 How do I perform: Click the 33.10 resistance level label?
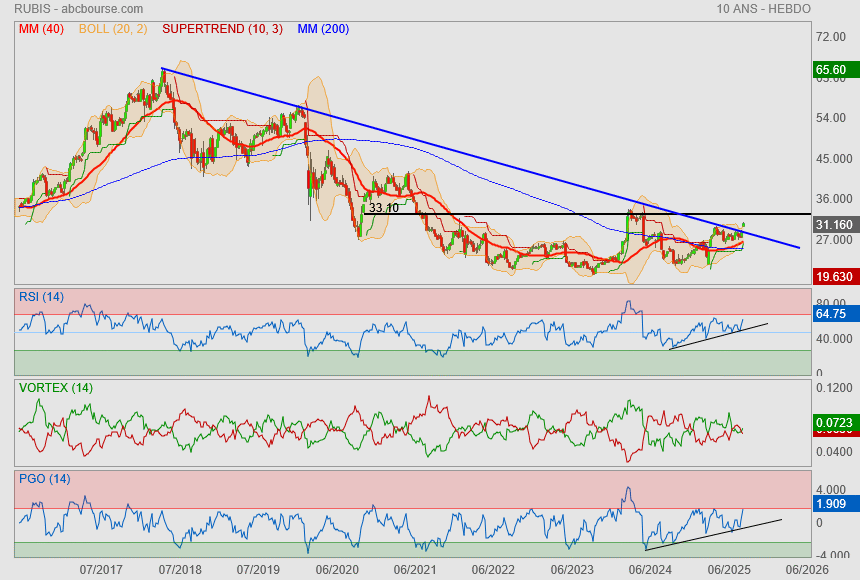click(383, 208)
